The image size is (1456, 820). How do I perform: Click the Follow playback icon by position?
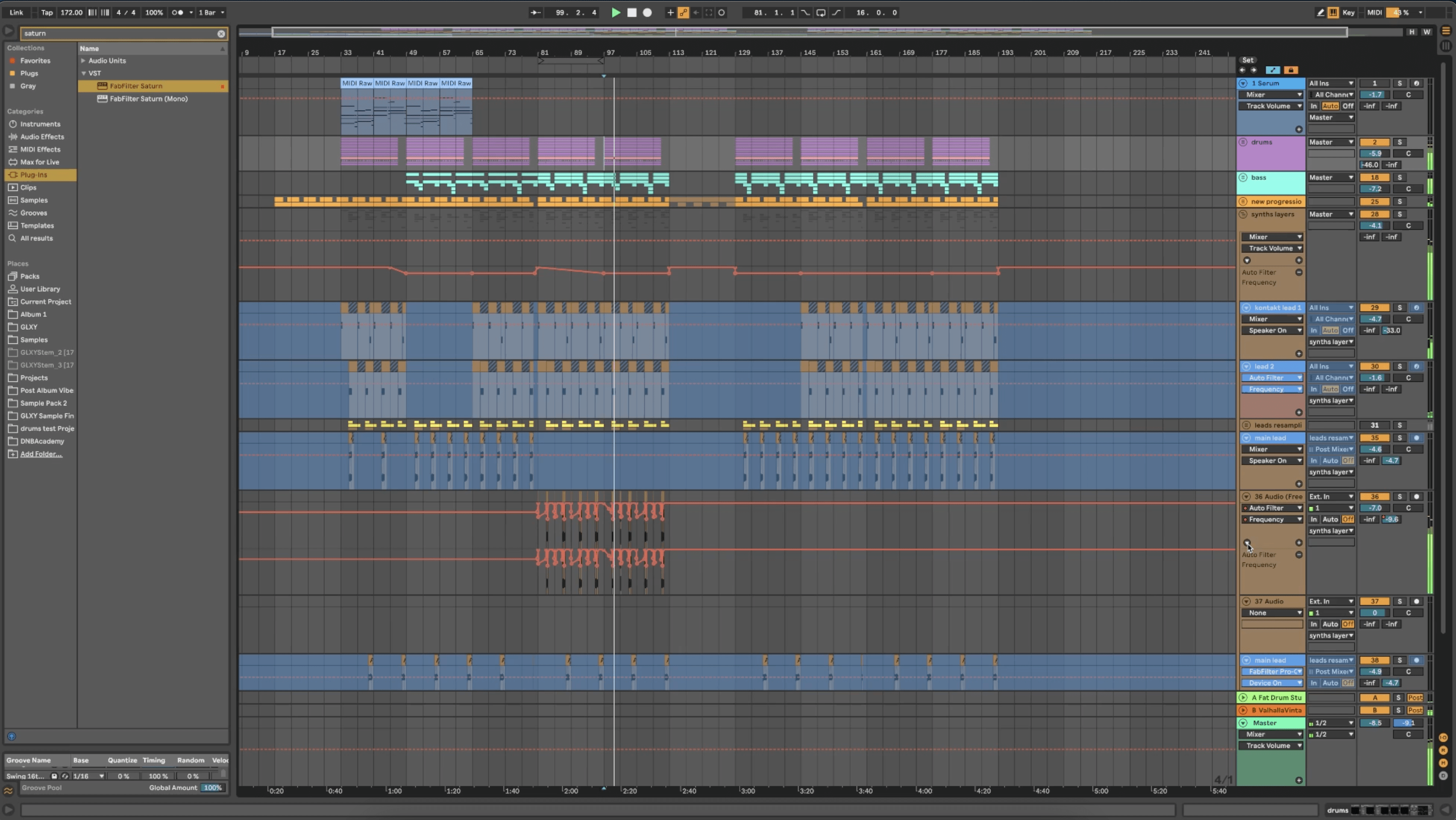coord(535,12)
